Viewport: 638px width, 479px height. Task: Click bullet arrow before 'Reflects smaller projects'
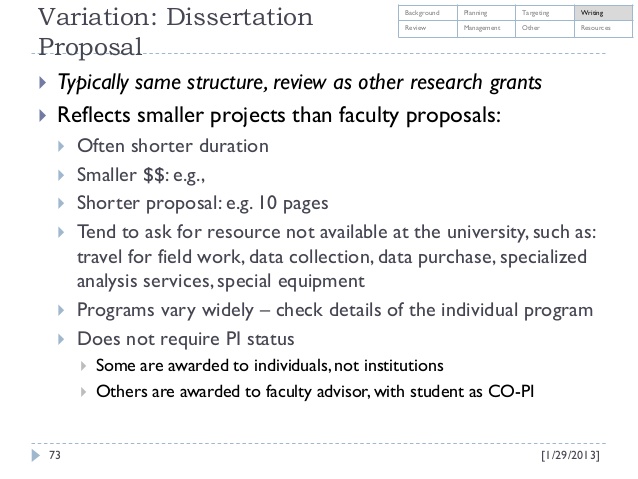click(x=42, y=116)
